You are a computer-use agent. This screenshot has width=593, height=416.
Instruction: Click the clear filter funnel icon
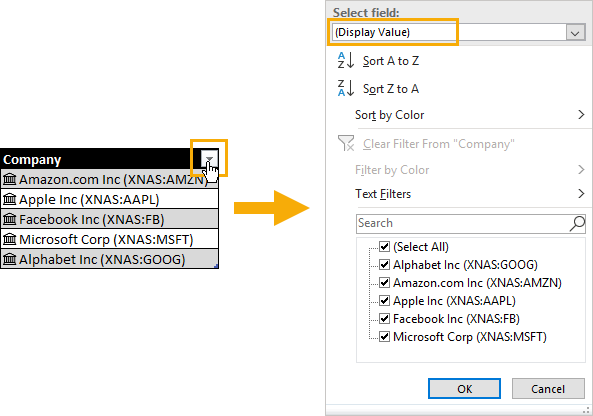[346, 143]
